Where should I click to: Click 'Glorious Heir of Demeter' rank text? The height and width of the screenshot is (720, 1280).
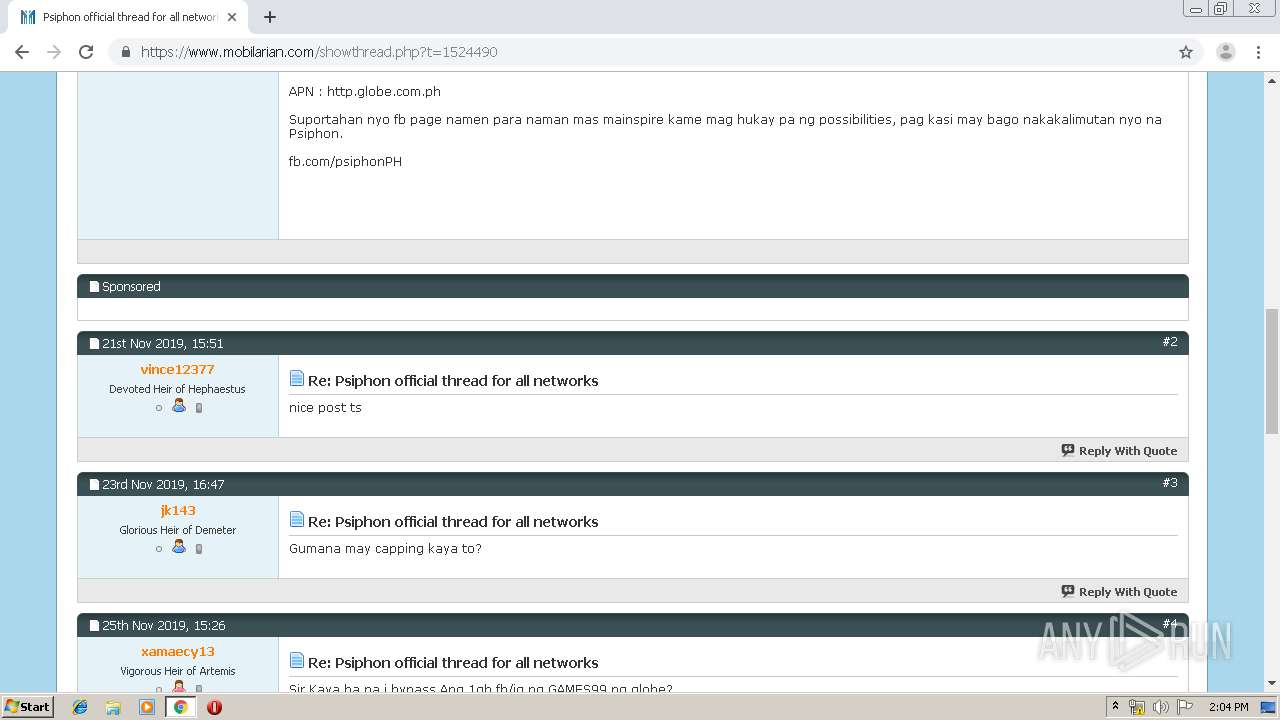(x=178, y=530)
